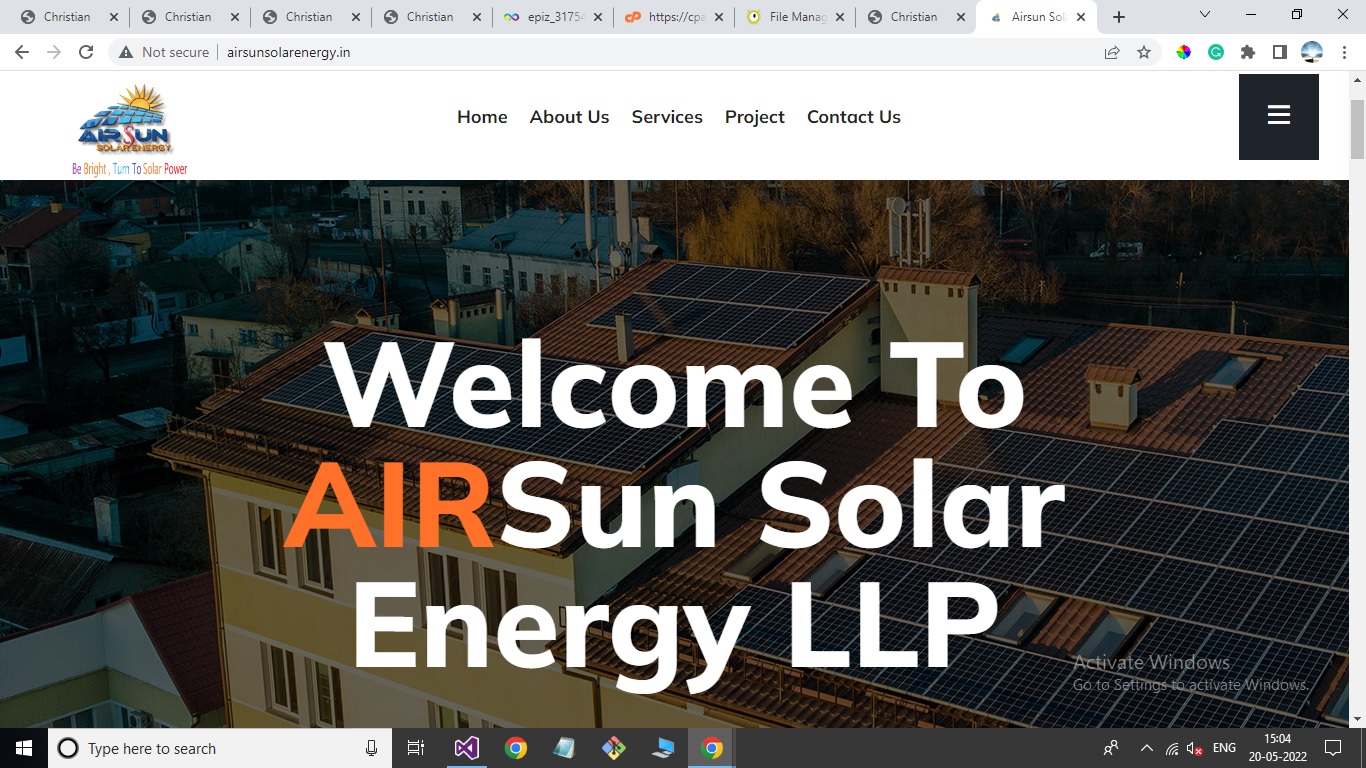Screen dimensions: 1366x768
Task: Open the Git diamond icon app in taskbar
Action: pyautogui.click(x=613, y=748)
